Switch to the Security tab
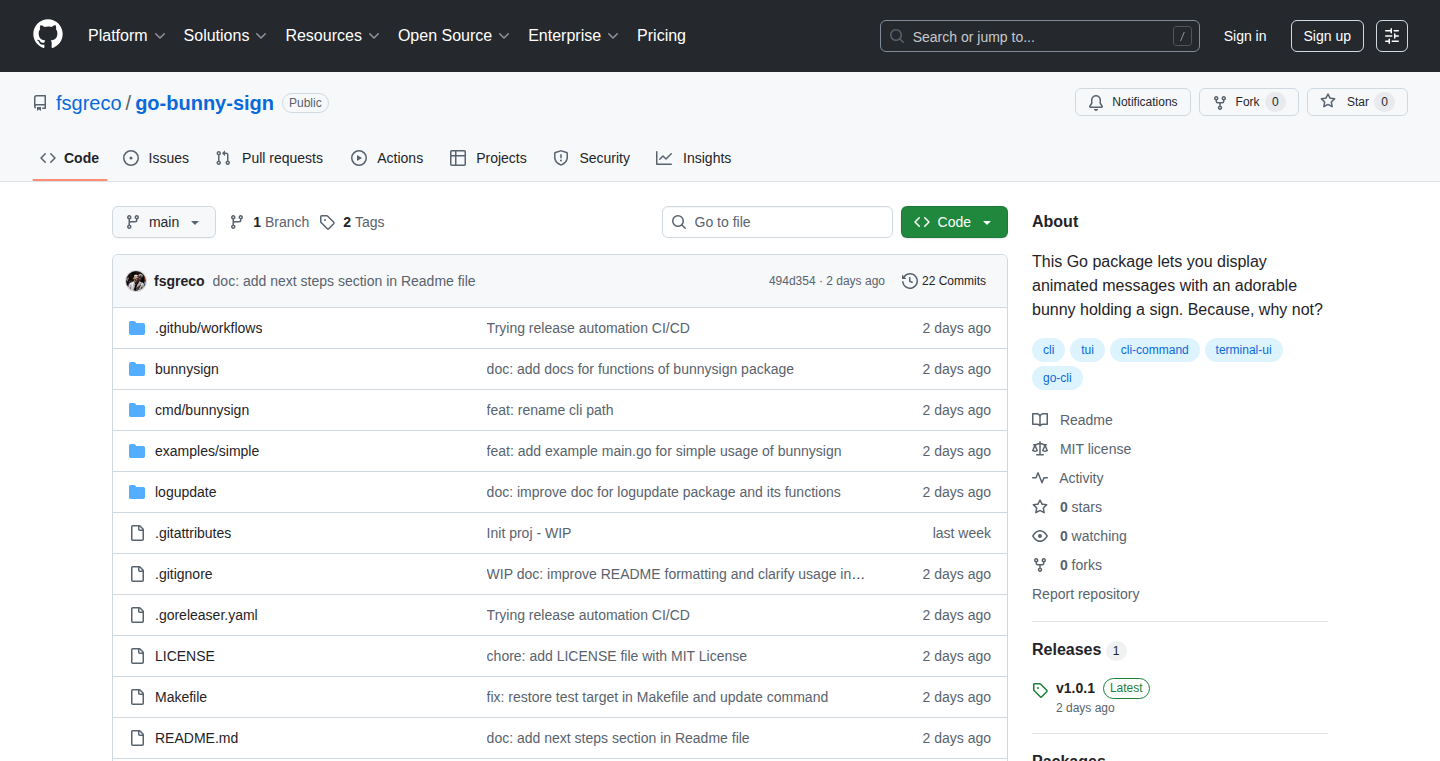This screenshot has width=1440, height=761. click(x=592, y=158)
